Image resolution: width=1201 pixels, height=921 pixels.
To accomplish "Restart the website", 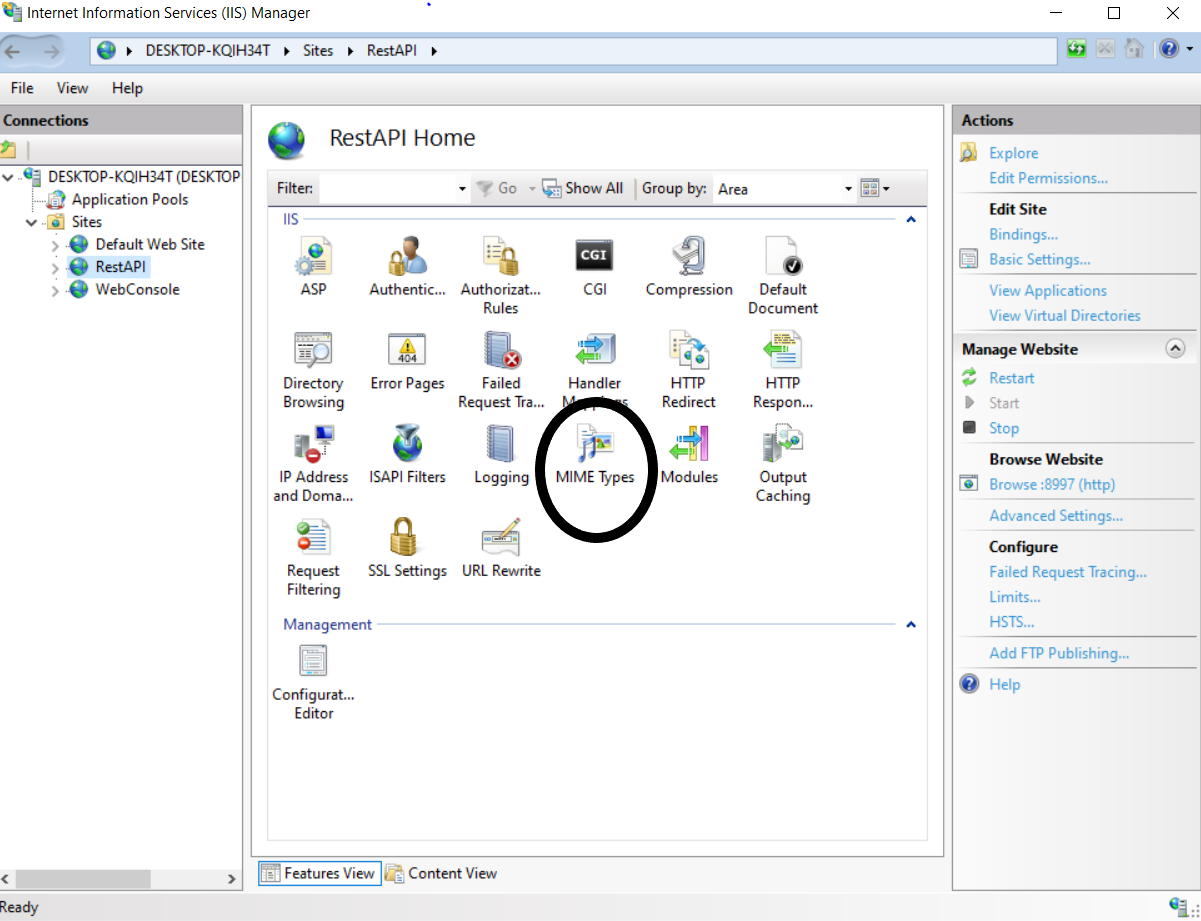I will coord(1012,378).
